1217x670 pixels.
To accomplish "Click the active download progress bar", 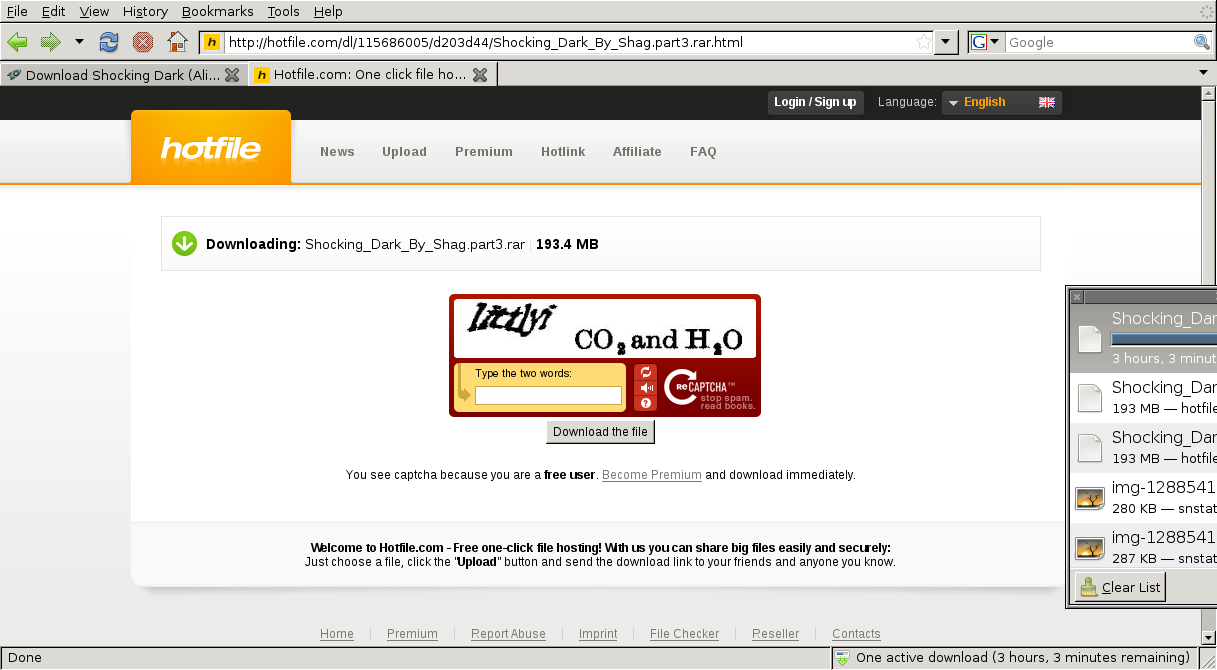I will point(1164,340).
